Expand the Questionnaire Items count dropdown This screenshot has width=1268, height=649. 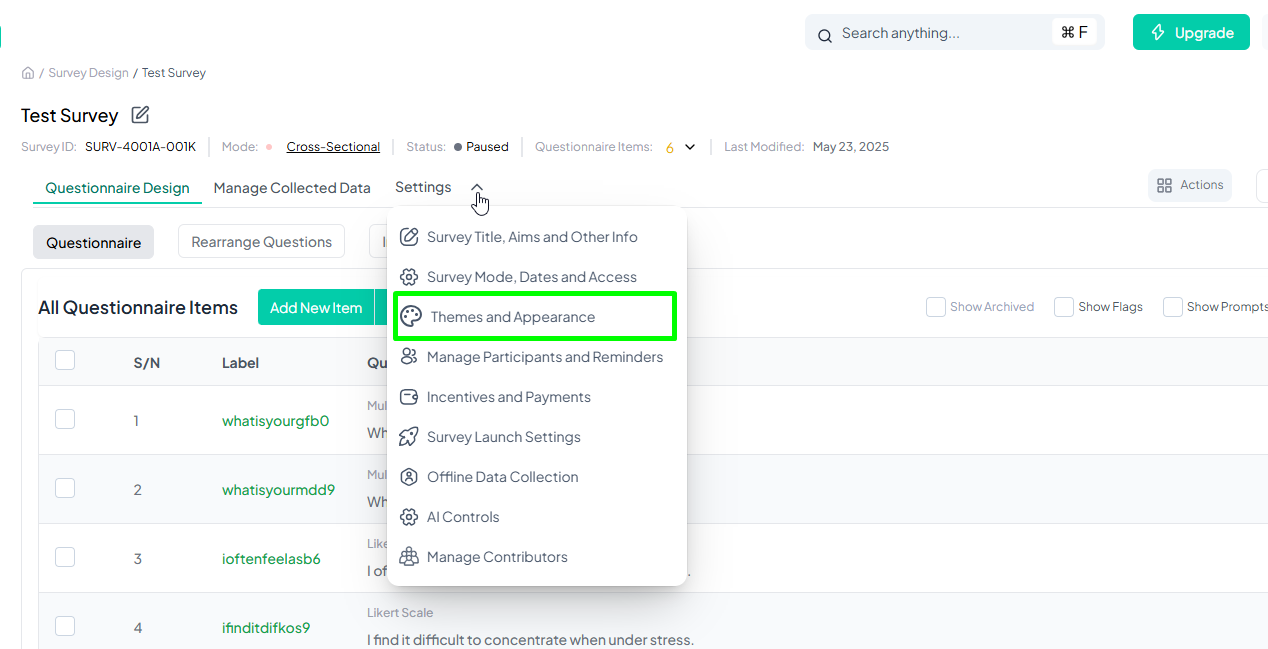tap(690, 147)
